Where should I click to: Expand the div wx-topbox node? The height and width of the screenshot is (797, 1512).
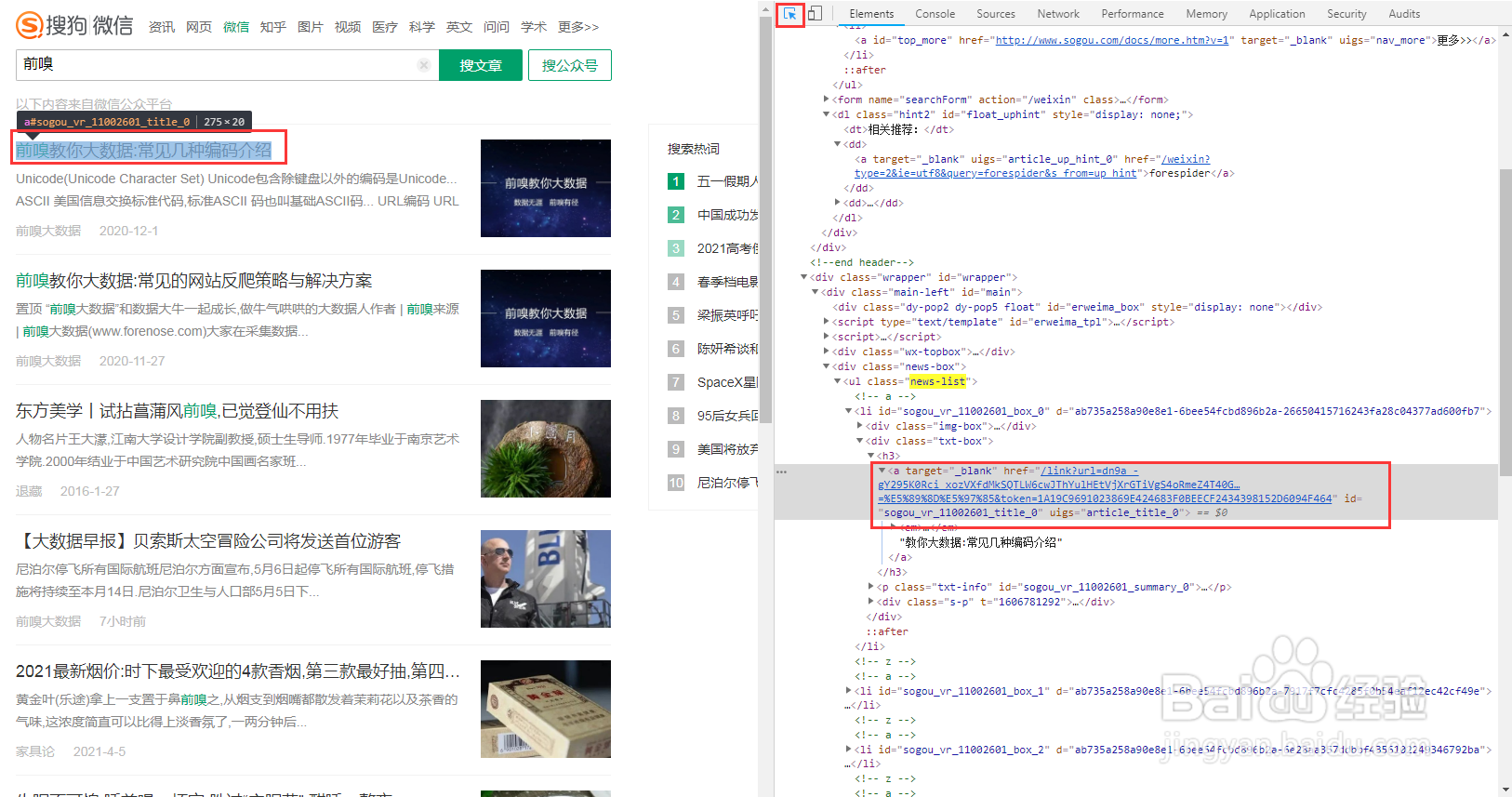click(x=827, y=352)
